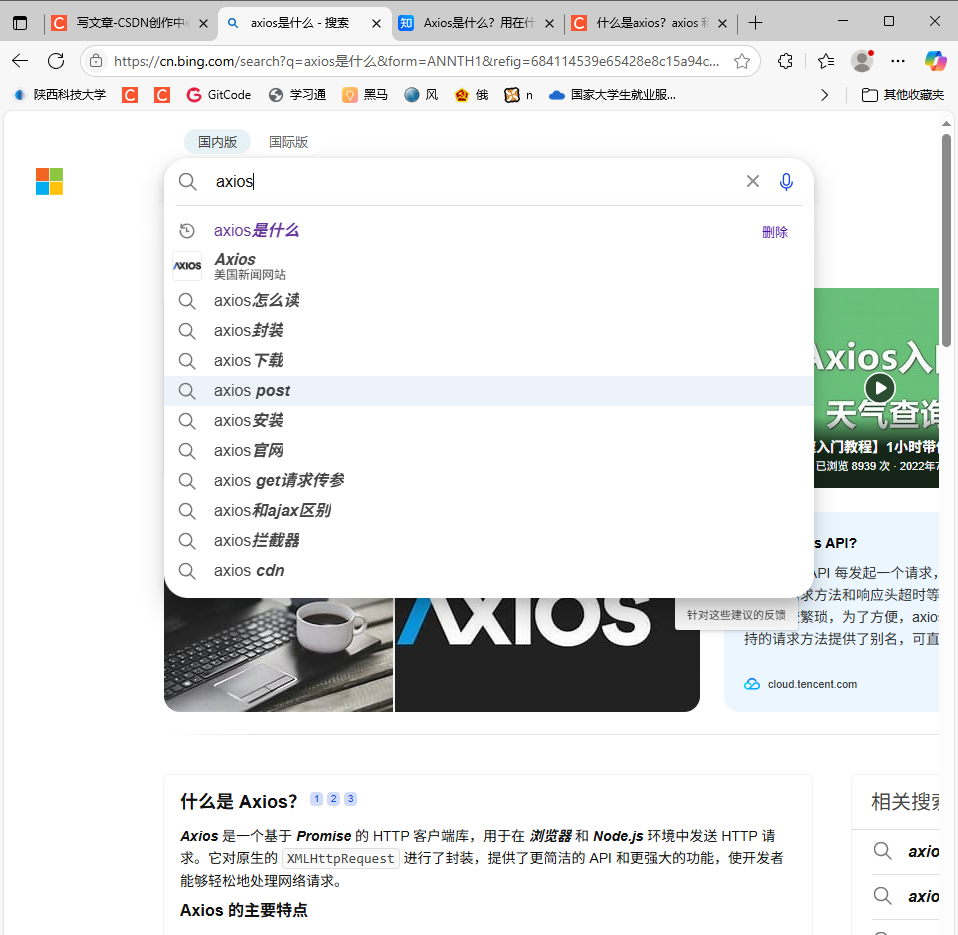Choose suggestion axios官网

pos(489,450)
